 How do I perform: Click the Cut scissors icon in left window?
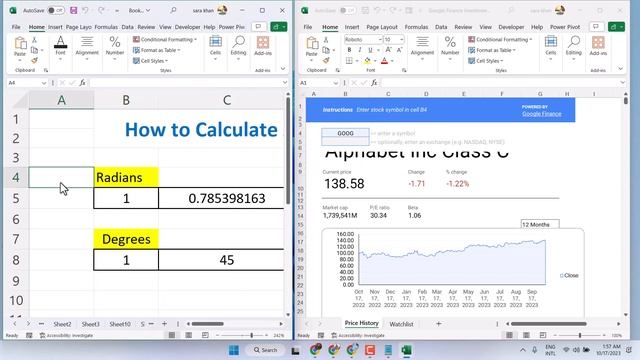tap(34, 40)
